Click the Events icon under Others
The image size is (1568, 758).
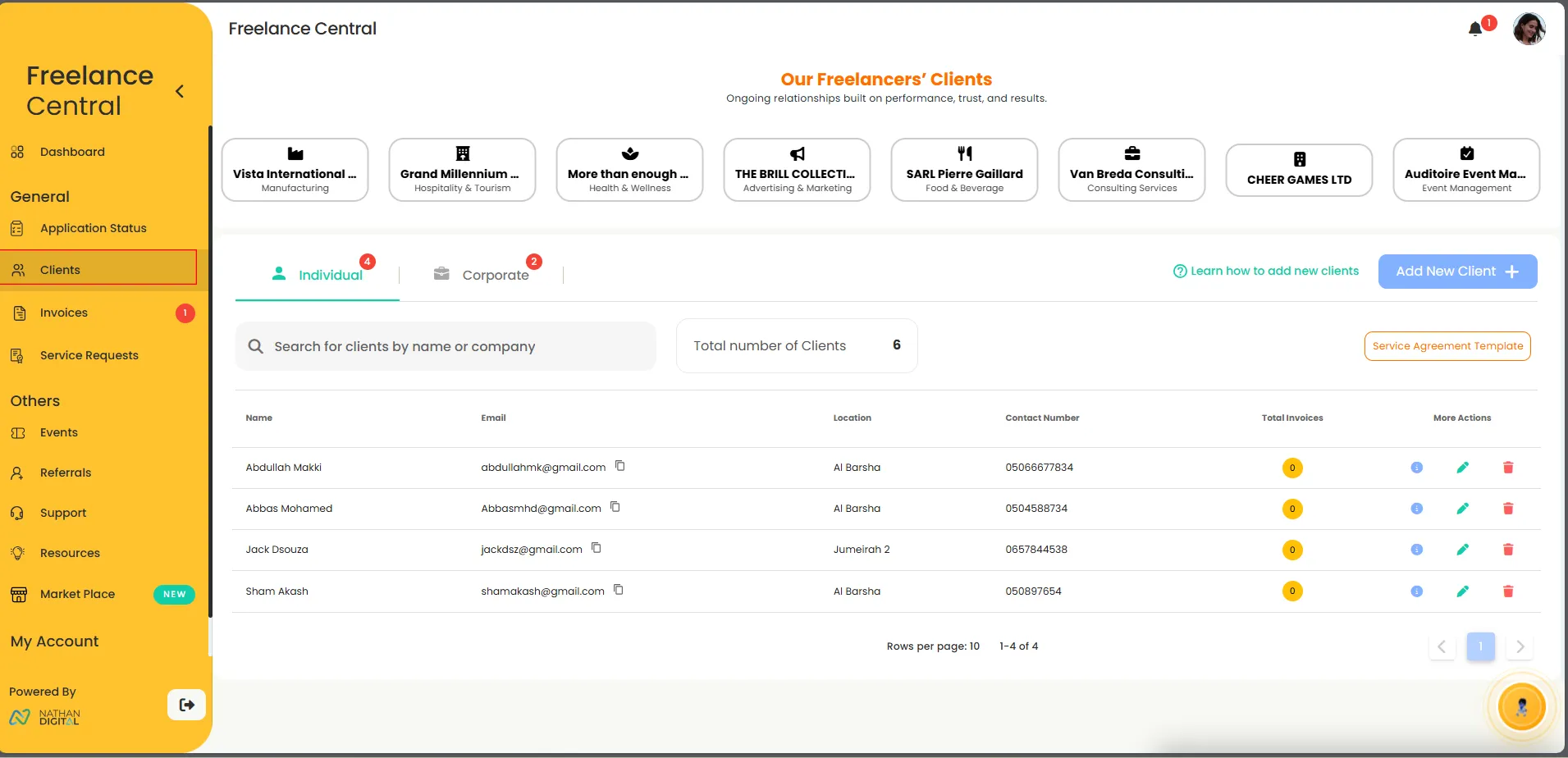(18, 432)
